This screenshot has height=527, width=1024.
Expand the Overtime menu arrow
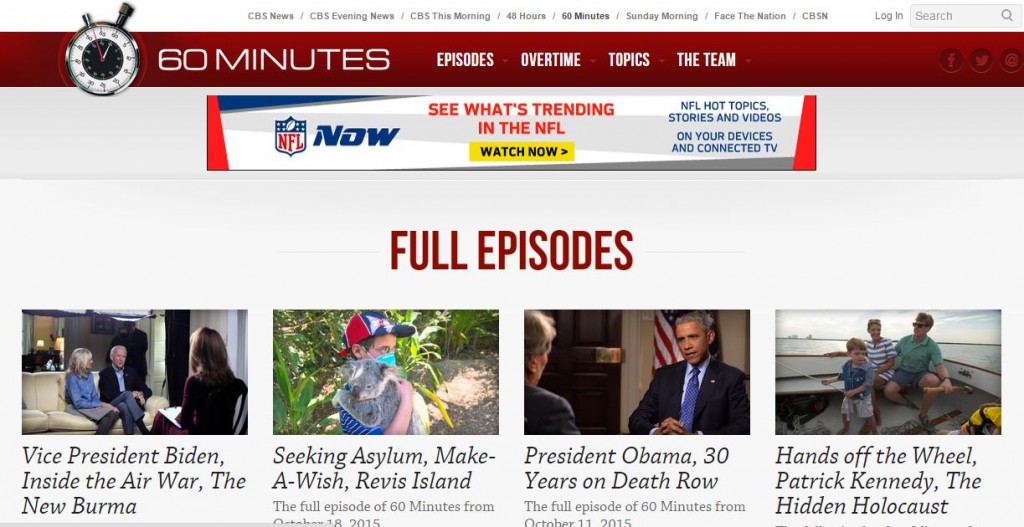click(592, 61)
